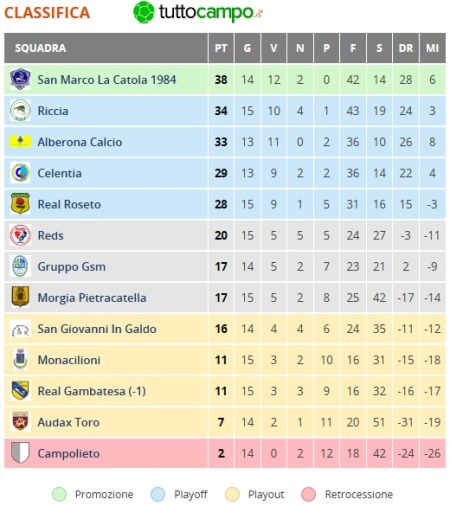
Task: Click the Celentia club badge
Action: (20, 173)
